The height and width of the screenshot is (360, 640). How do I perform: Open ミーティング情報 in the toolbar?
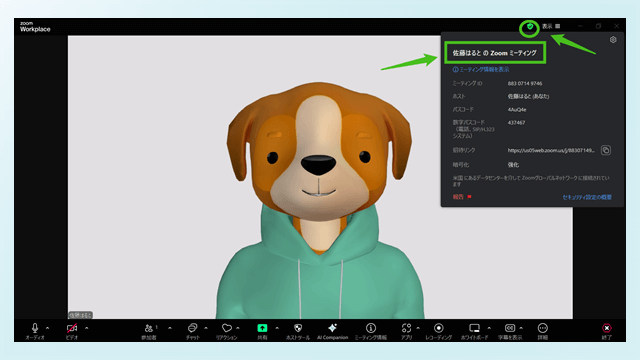click(x=371, y=331)
